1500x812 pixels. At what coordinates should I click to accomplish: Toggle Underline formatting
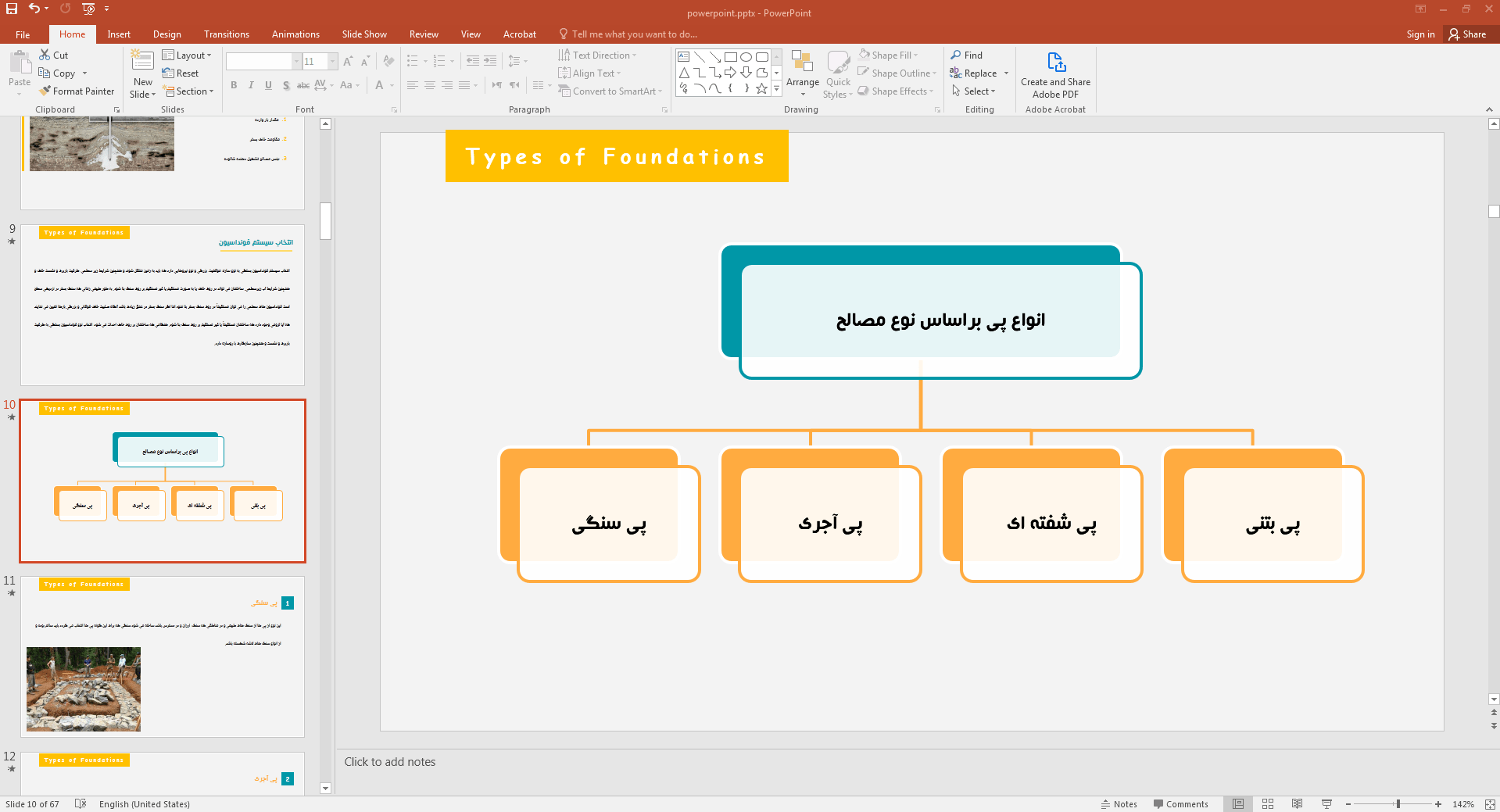click(x=268, y=85)
